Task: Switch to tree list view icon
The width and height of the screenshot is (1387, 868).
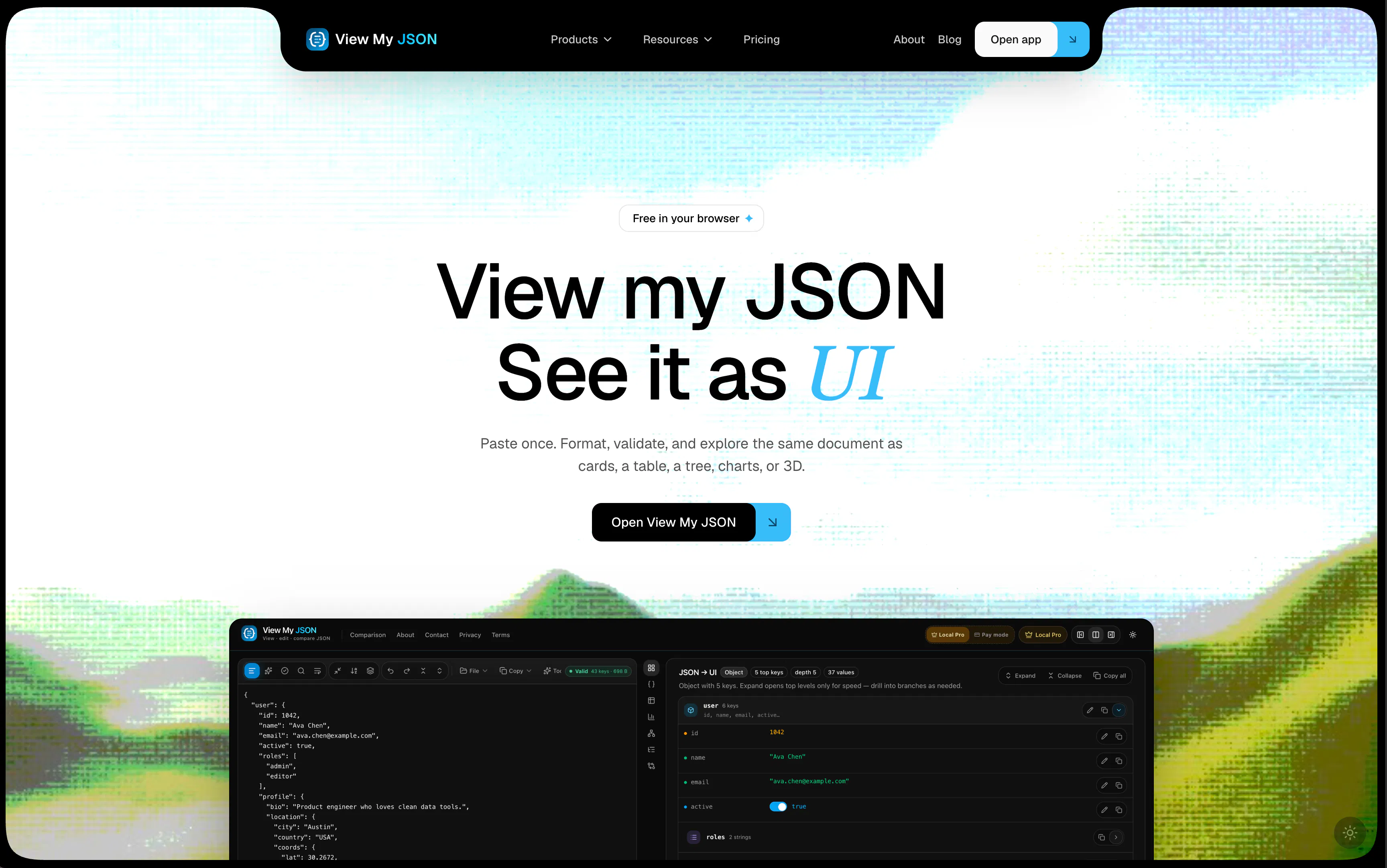Action: 651,750
